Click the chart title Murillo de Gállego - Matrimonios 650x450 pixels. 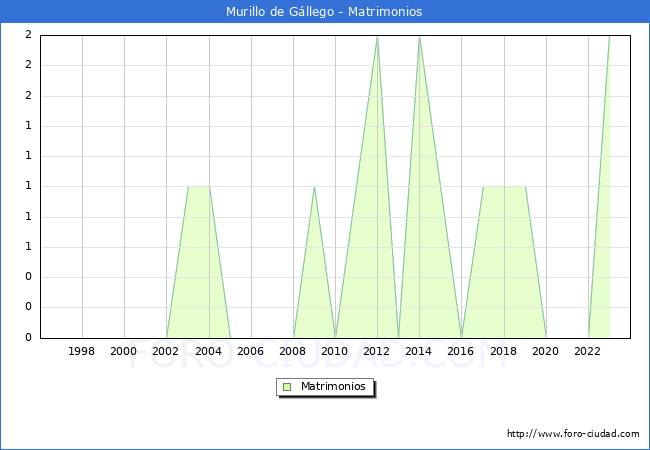click(325, 12)
